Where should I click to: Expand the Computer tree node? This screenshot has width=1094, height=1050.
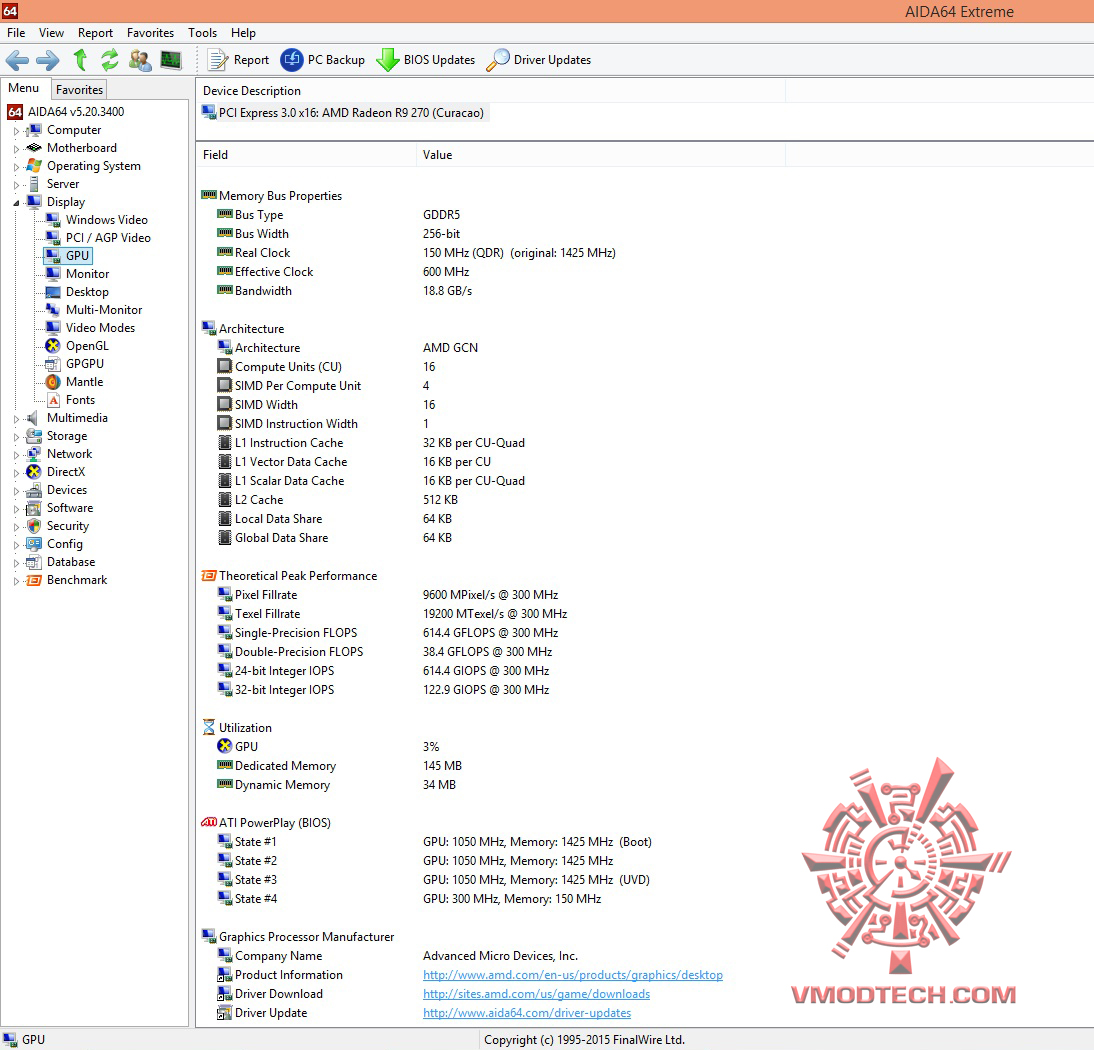(16, 130)
